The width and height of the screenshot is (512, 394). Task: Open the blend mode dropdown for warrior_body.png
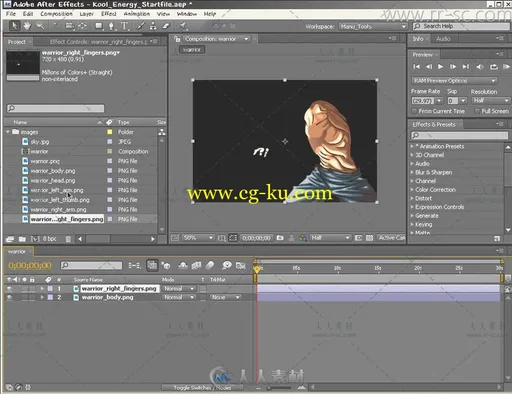[179, 297]
